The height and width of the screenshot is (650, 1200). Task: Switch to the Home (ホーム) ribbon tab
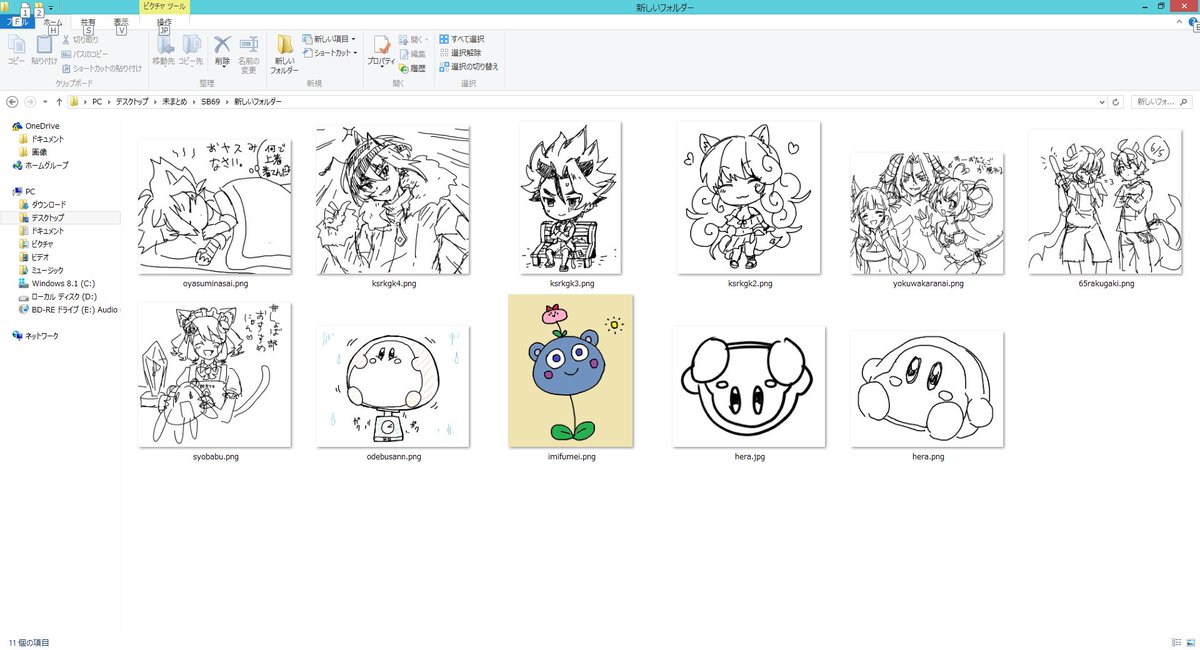point(53,21)
